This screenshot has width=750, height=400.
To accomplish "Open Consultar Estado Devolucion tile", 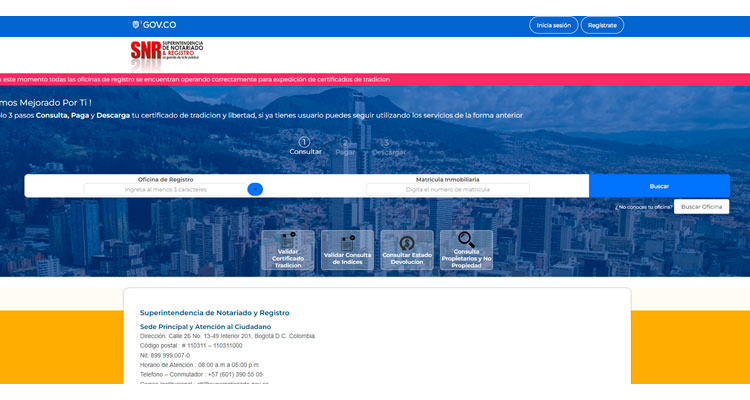I will point(407,250).
